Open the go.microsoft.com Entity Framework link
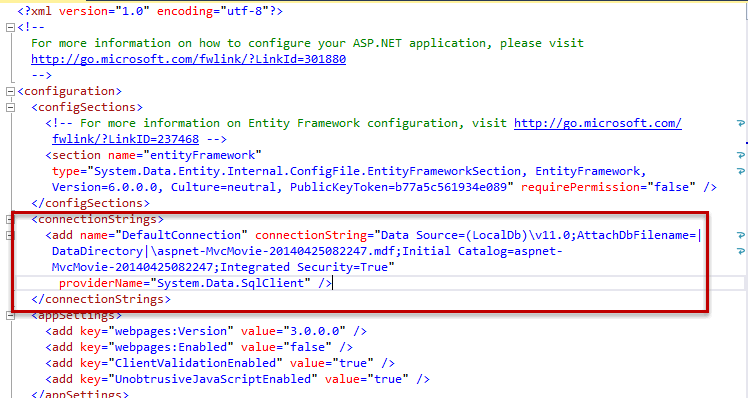748x398 pixels. coord(598,123)
